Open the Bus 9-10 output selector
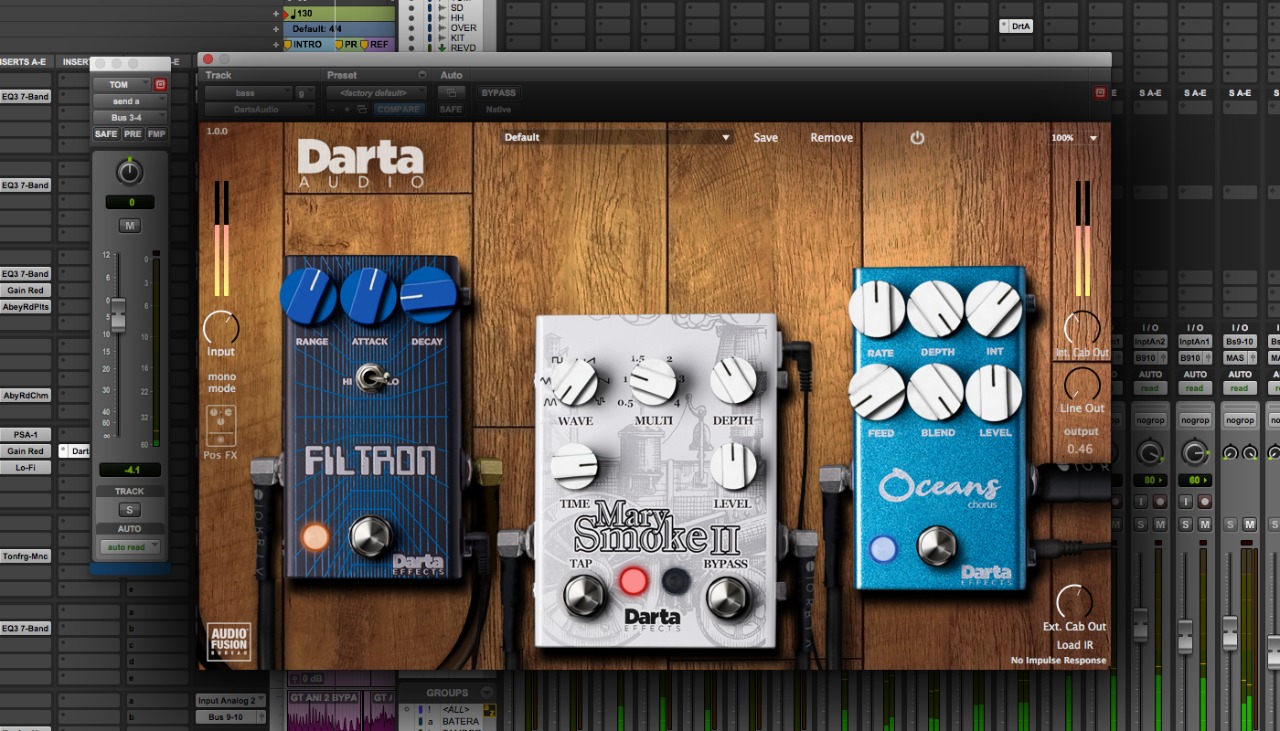Image resolution: width=1280 pixels, height=731 pixels. 231,717
